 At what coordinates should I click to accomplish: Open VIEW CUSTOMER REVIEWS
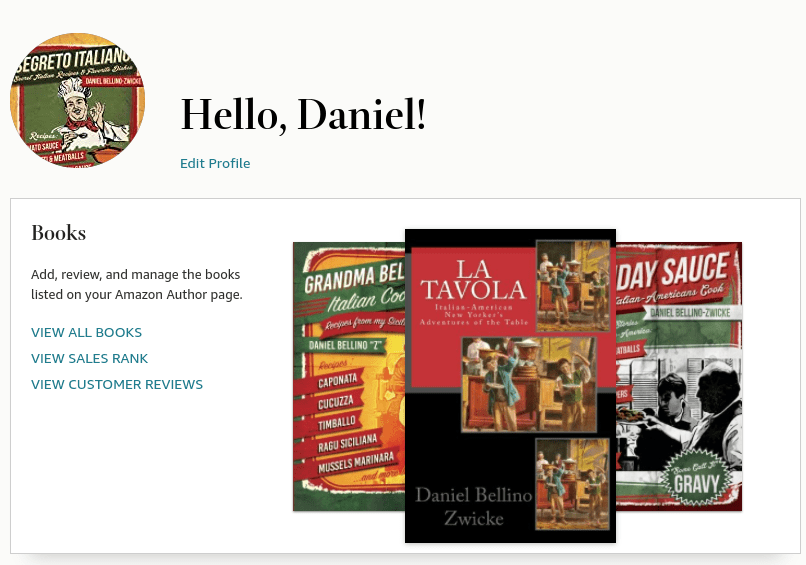pos(117,385)
